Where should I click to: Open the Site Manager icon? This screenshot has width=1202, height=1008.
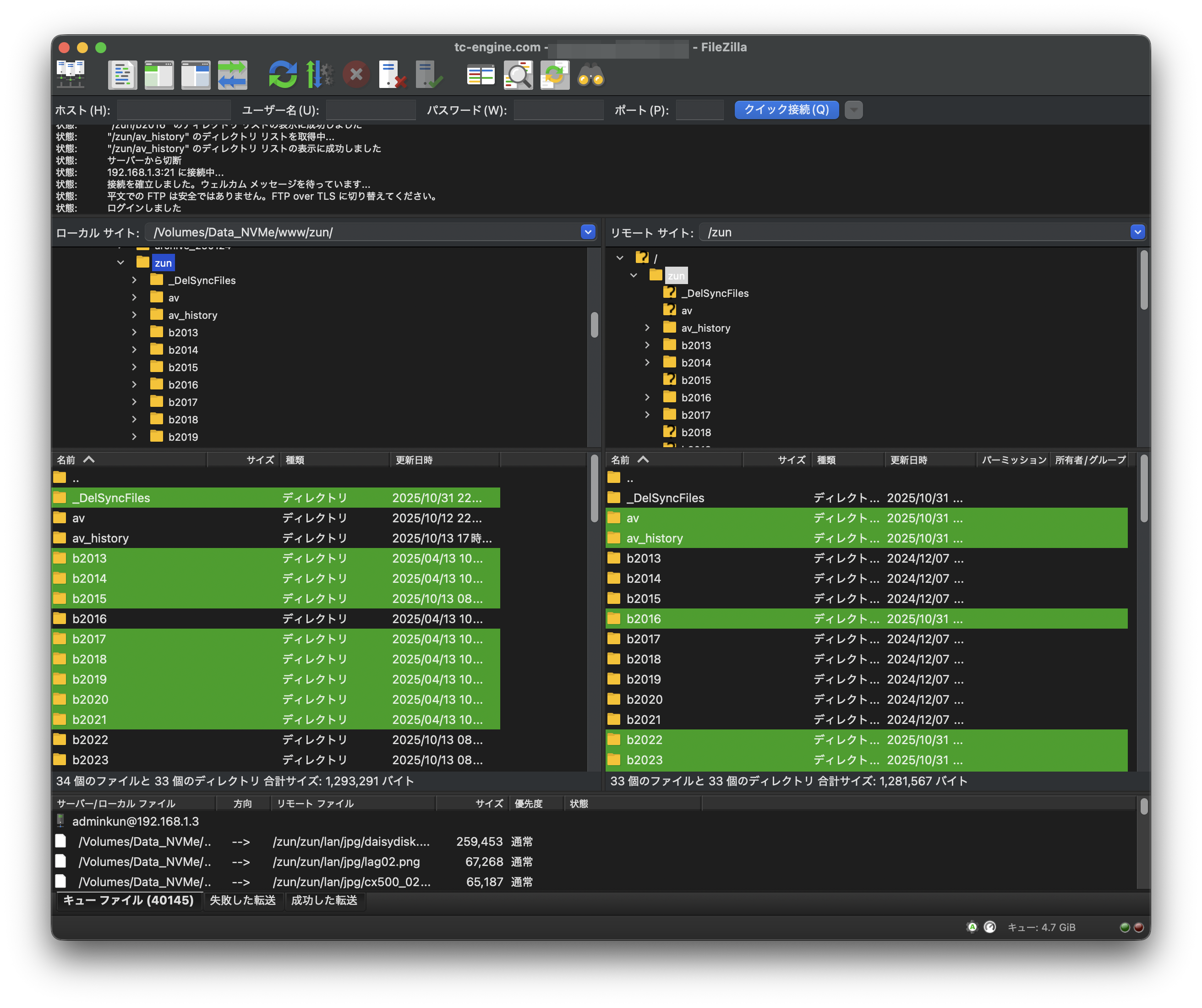(71, 74)
